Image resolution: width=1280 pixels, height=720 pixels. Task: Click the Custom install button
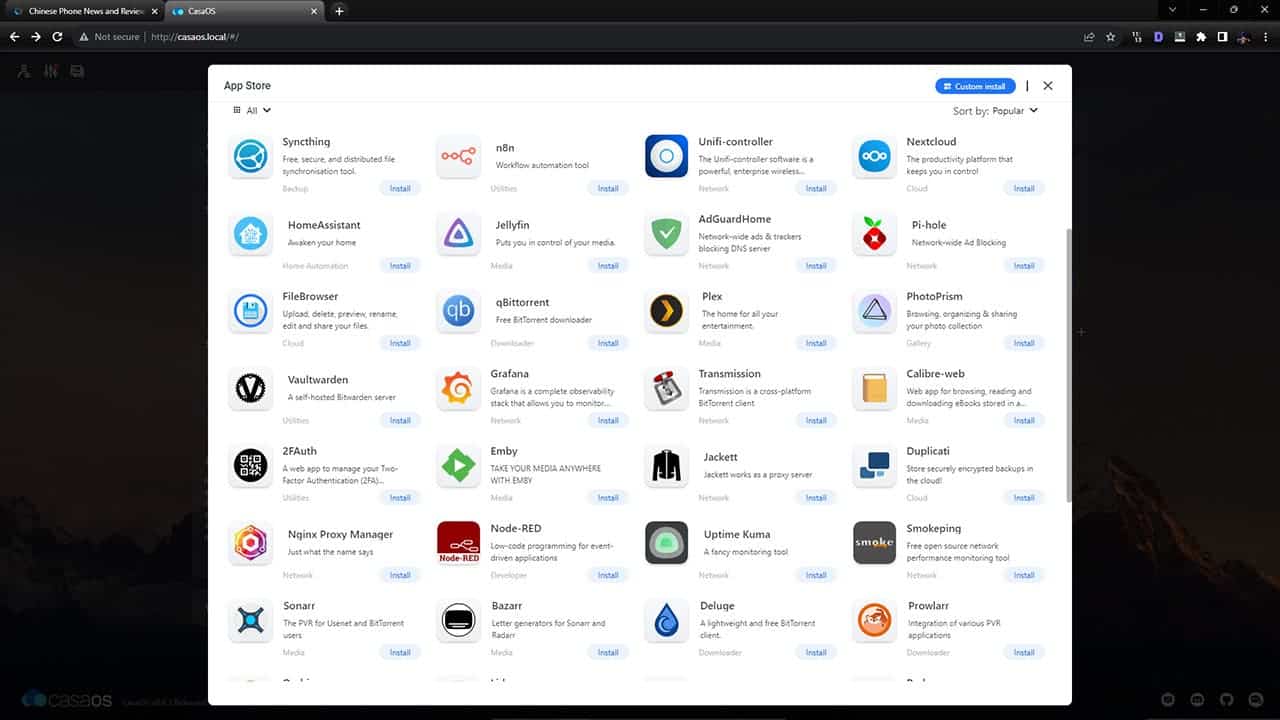click(975, 86)
